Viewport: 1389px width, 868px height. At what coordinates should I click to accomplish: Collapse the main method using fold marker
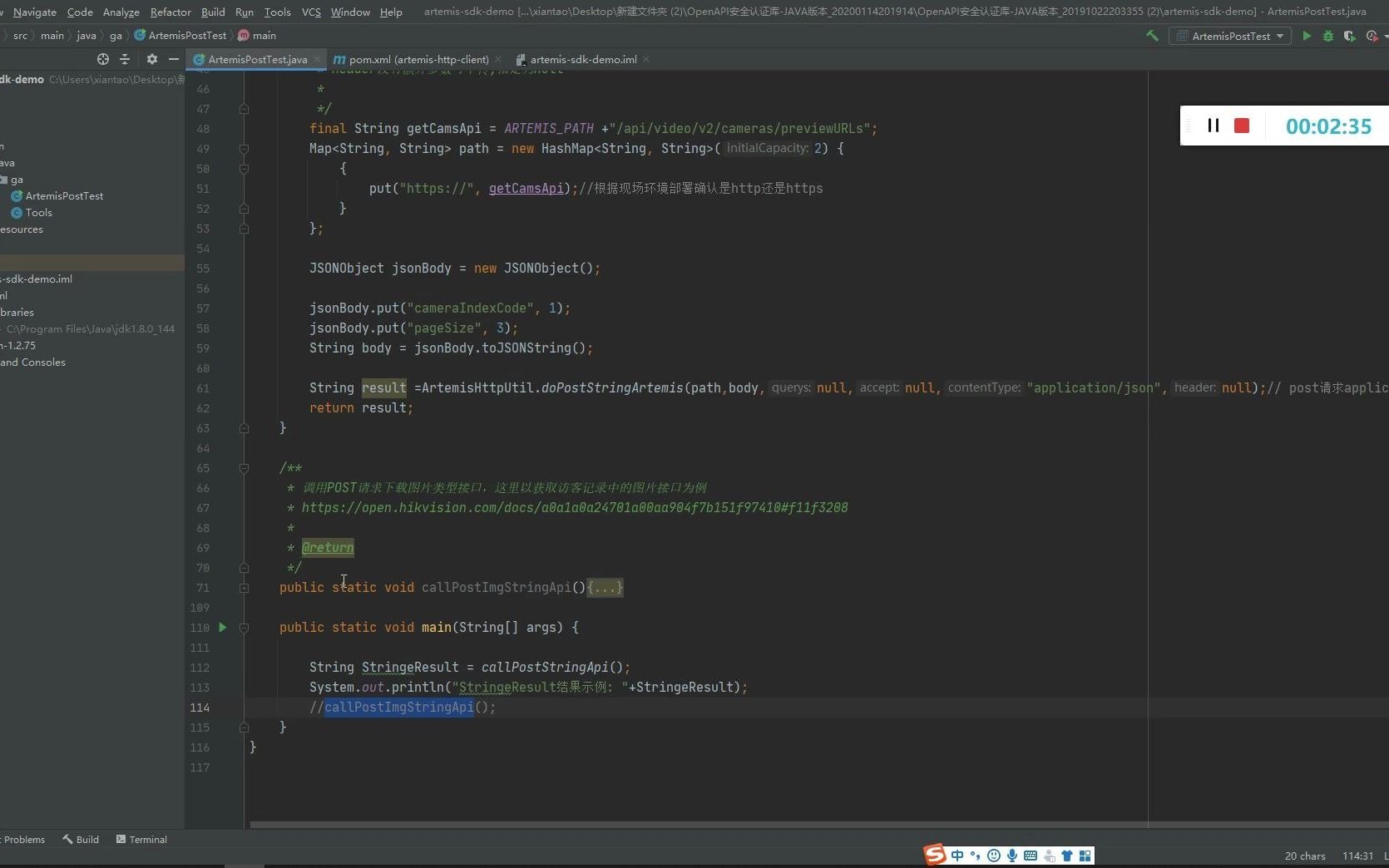(244, 628)
